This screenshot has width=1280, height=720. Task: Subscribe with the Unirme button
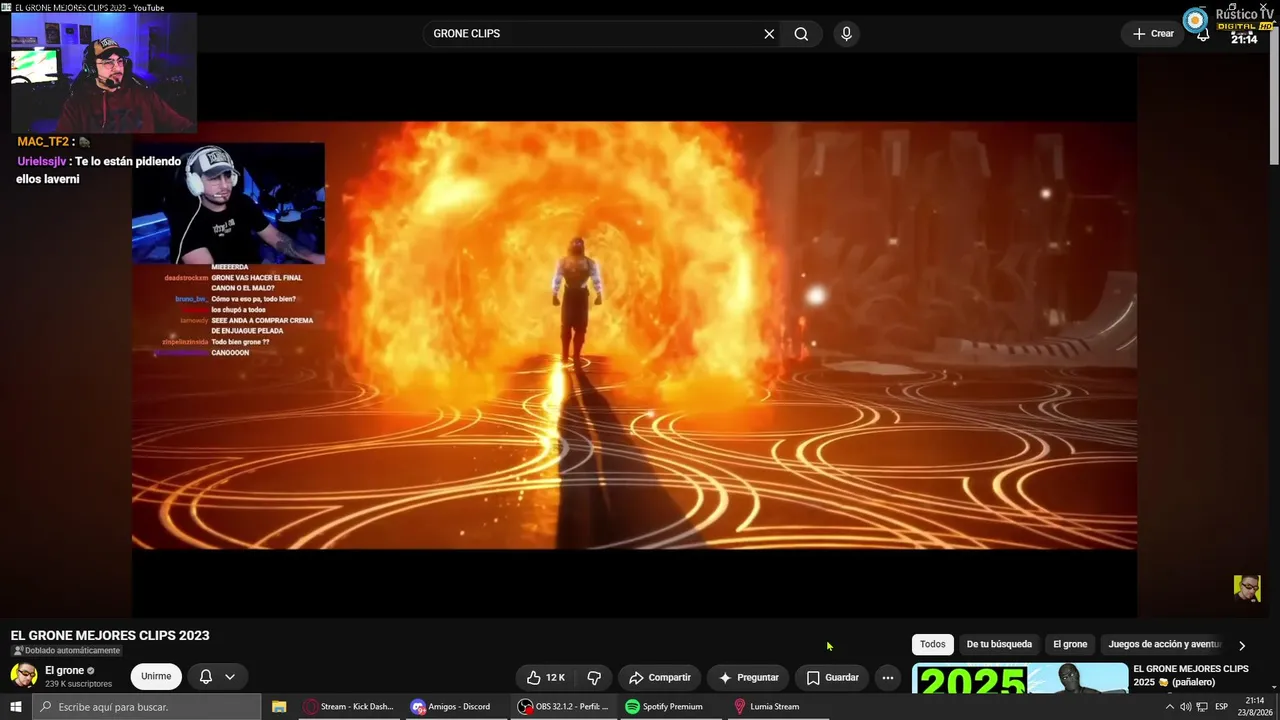pos(156,677)
